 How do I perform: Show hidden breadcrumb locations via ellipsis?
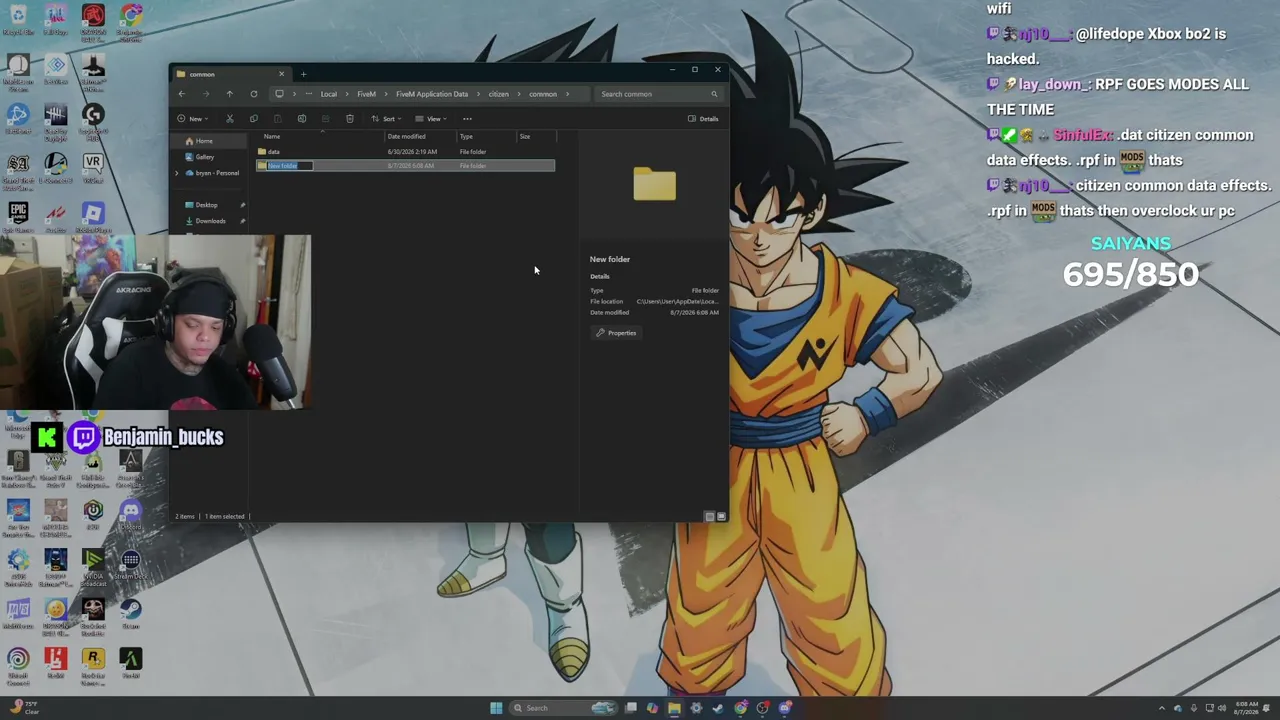(308, 94)
